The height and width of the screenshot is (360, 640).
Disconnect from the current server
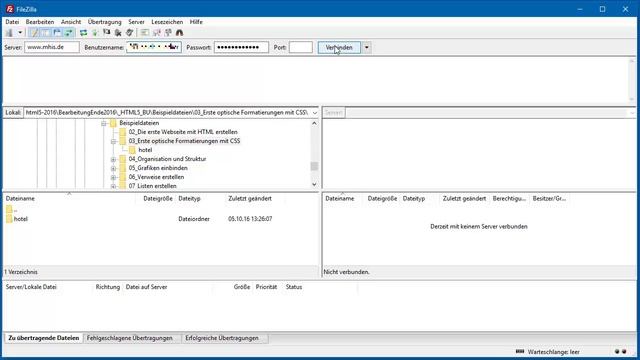118,33
